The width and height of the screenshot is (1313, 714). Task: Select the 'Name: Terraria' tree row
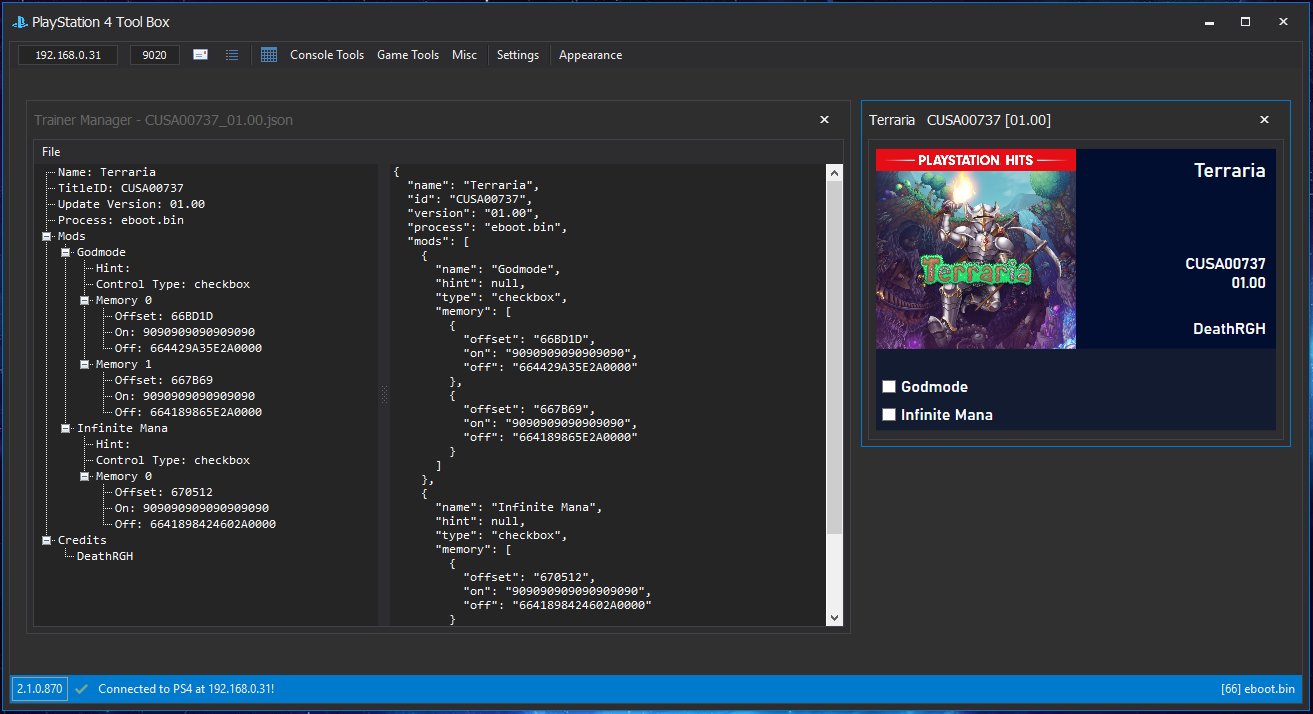coord(106,172)
